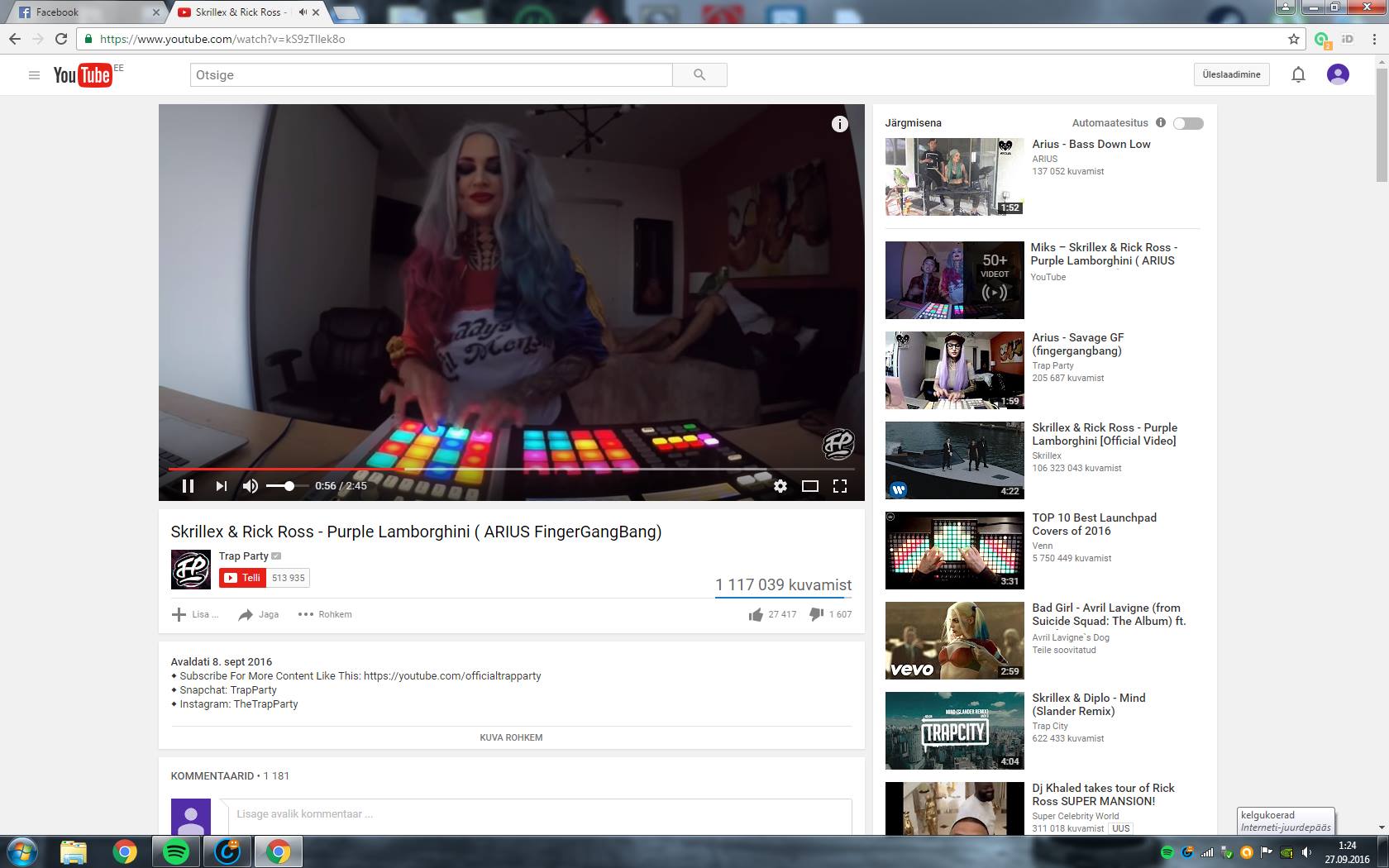Open a new browser tab
Image resolution: width=1389 pixels, height=868 pixels.
(x=346, y=12)
